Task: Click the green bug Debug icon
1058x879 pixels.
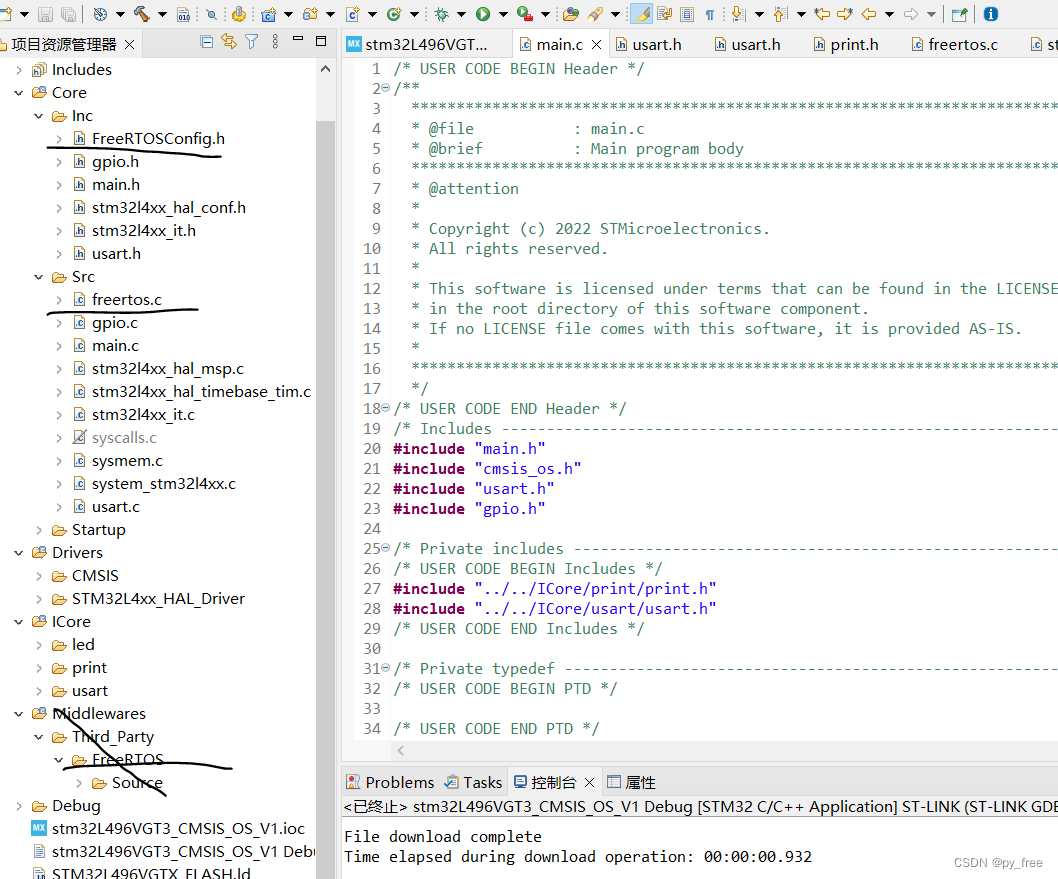Action: tap(441, 14)
